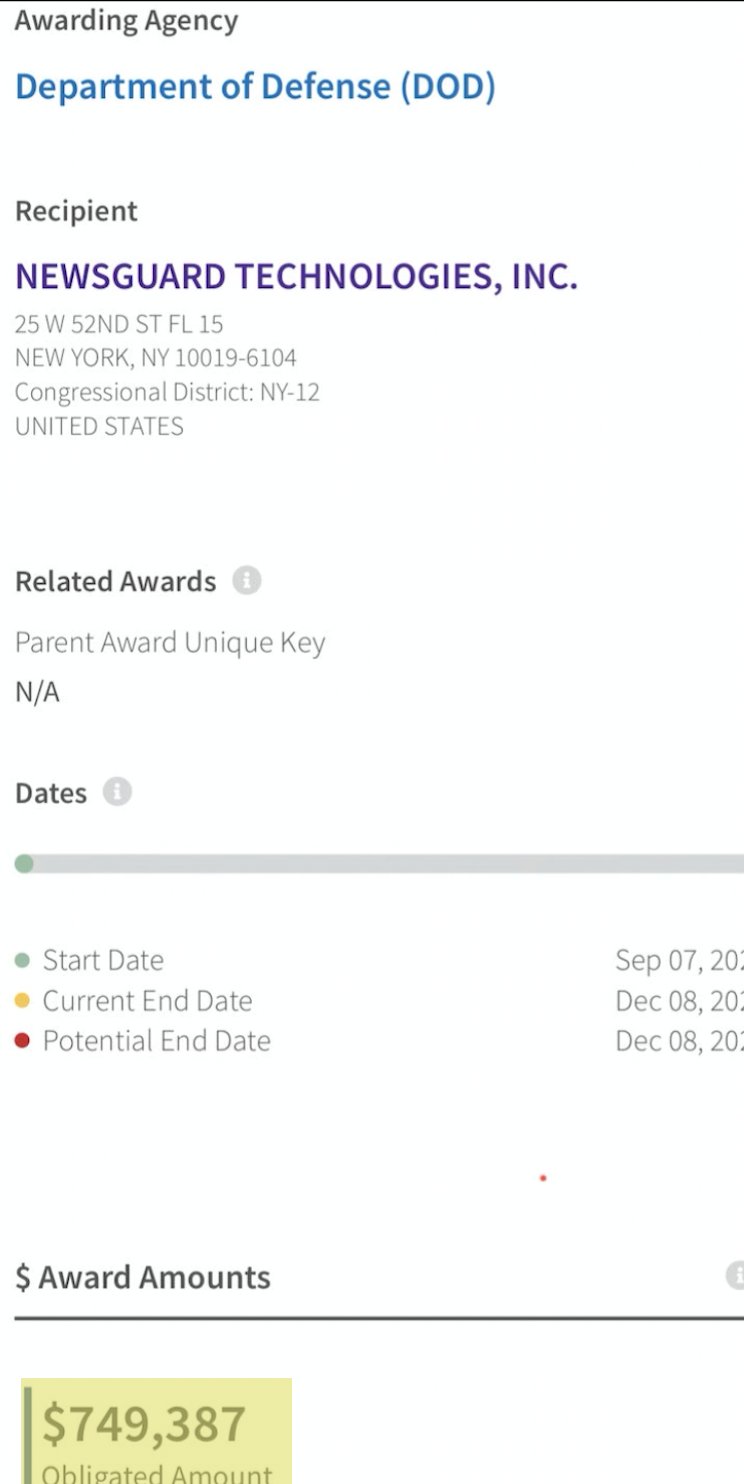Click the yellow Current End Date dot
The width and height of the screenshot is (744, 1484).
coord(23,1001)
